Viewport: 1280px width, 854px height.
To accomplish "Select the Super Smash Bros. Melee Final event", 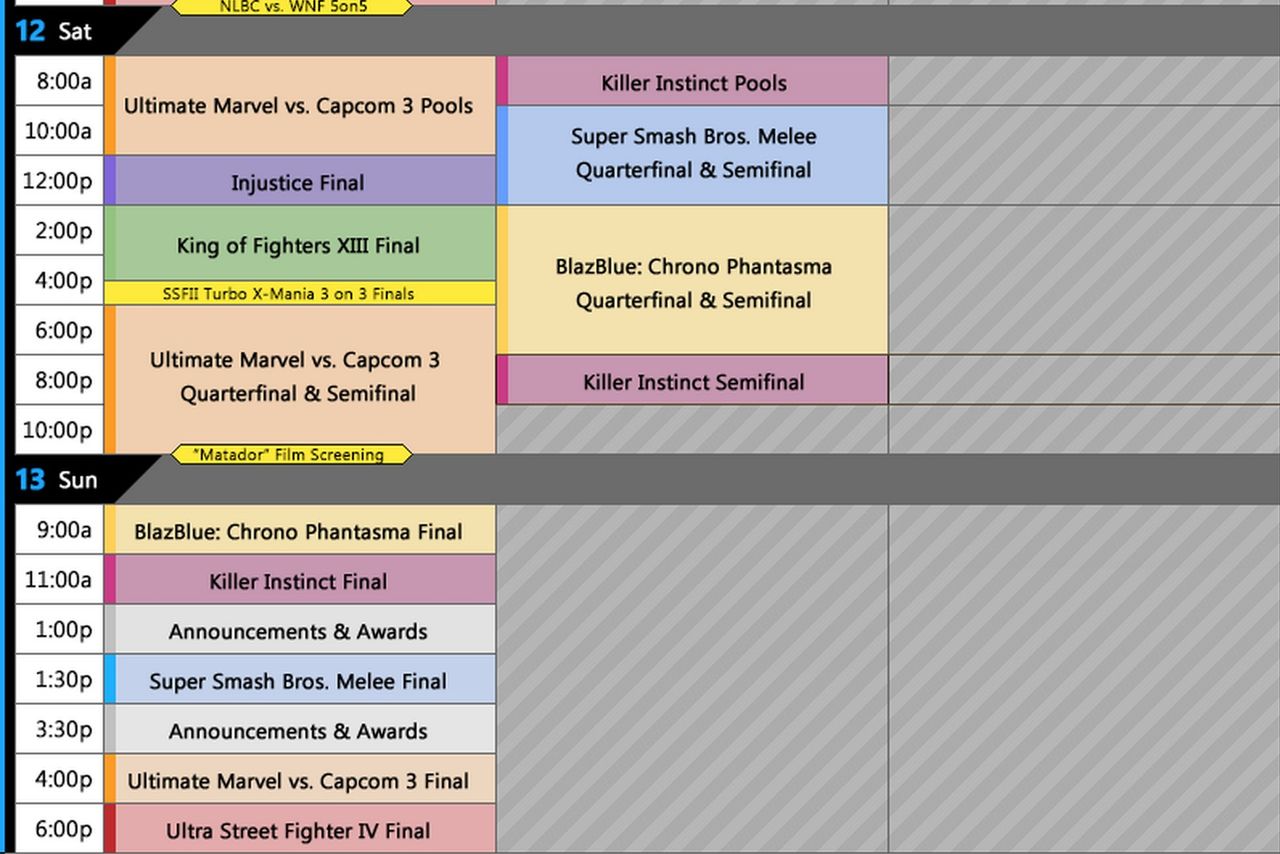I will [x=298, y=681].
